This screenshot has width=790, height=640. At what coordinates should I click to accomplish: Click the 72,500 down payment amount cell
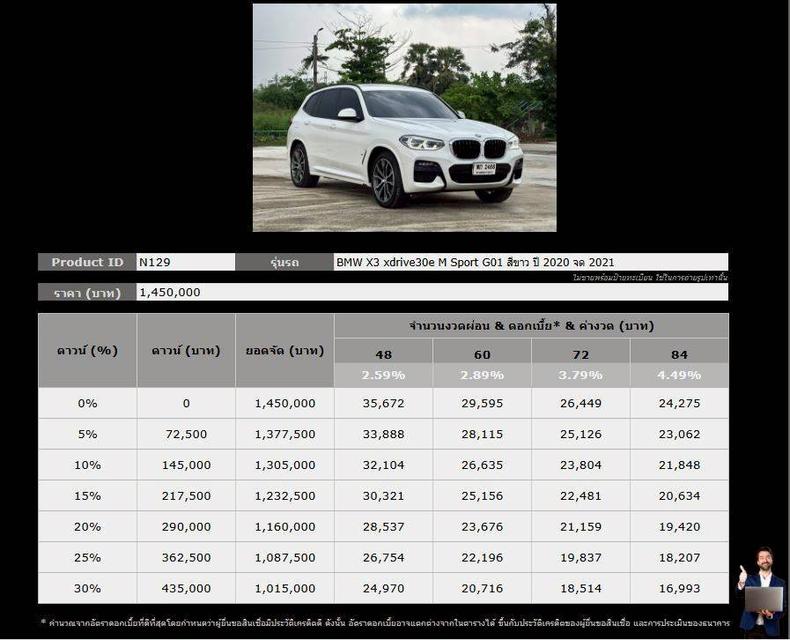tap(186, 434)
